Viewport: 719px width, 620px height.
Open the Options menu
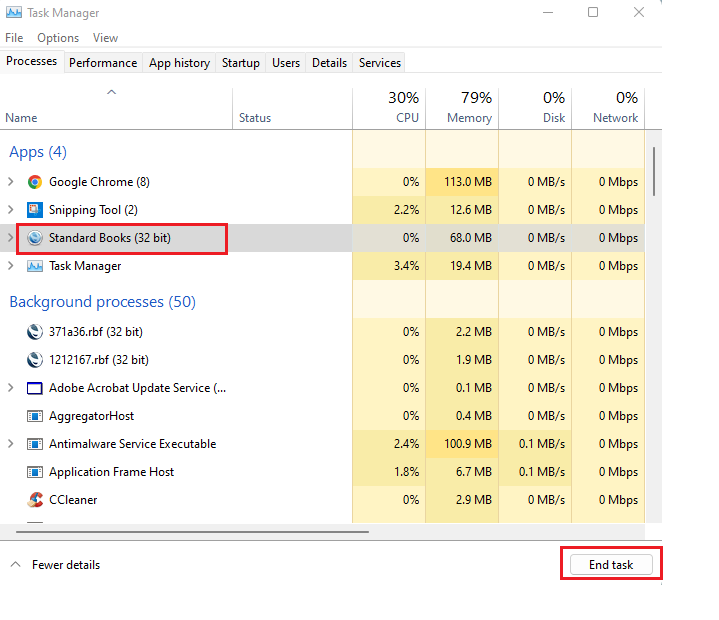pos(58,38)
